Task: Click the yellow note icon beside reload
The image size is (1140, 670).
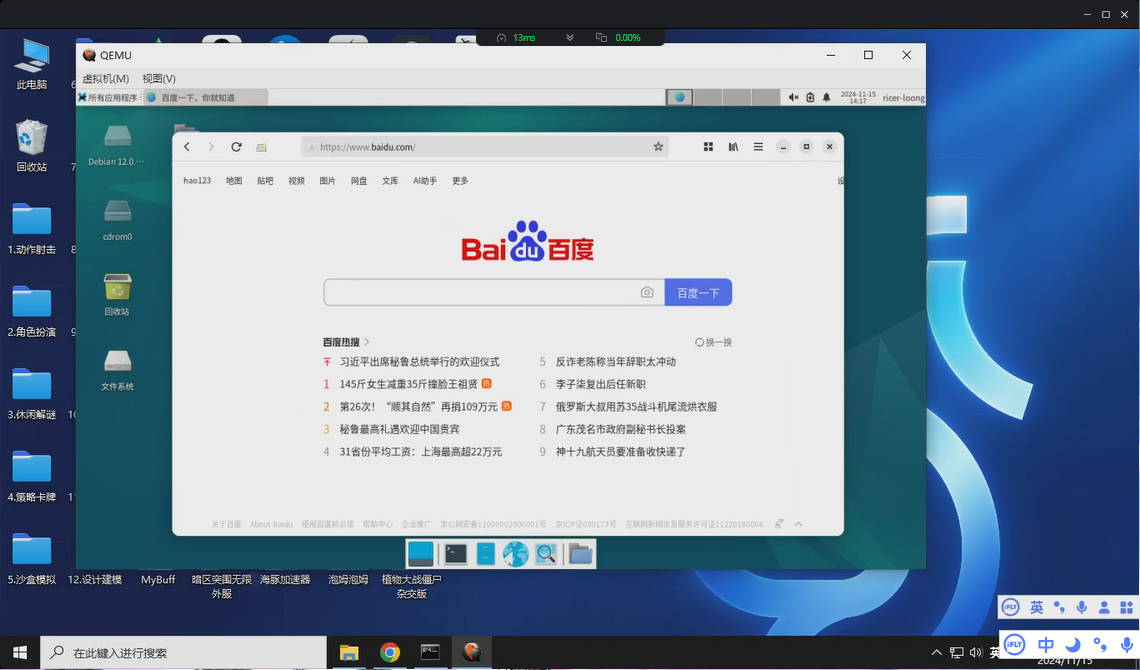Action: point(262,147)
